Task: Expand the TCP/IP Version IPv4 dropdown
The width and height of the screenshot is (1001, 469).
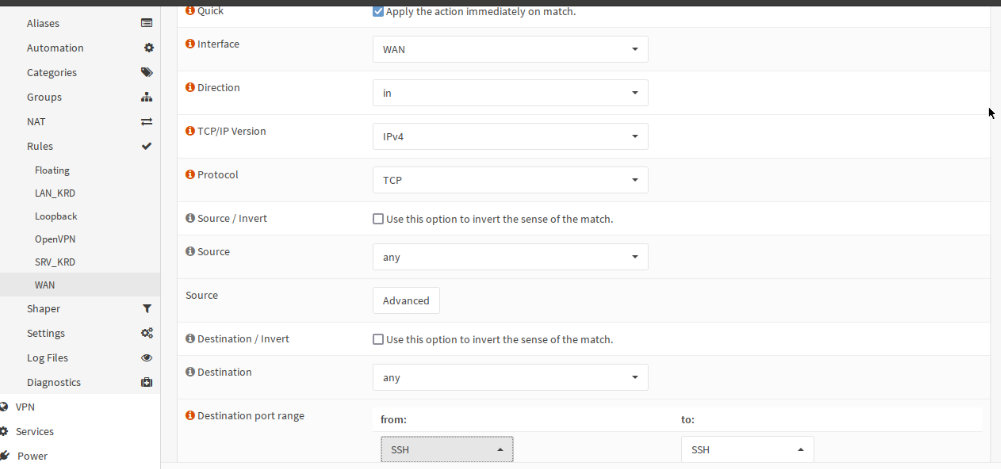Action: (x=510, y=136)
